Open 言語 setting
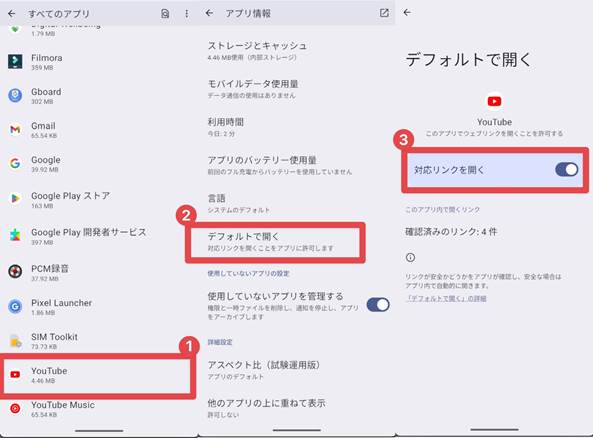The height and width of the screenshot is (438, 593). (296, 203)
